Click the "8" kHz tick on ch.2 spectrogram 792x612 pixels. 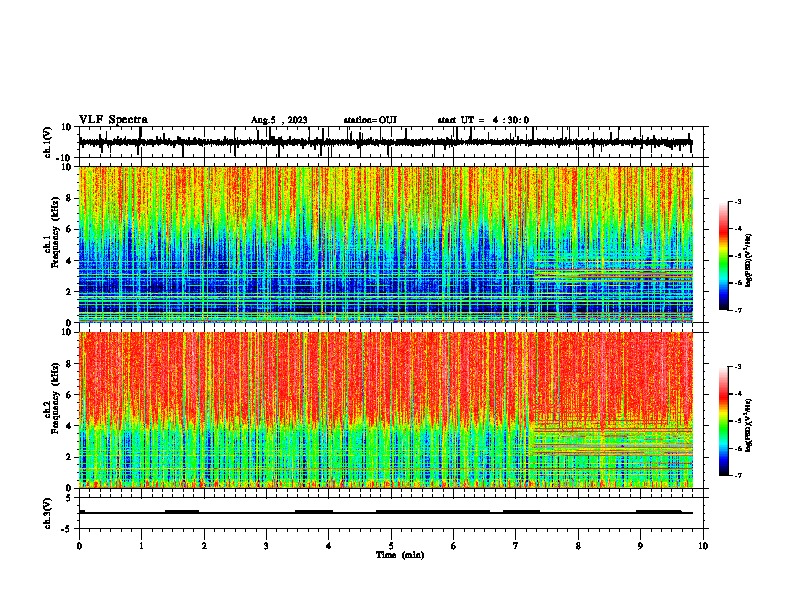[69, 364]
